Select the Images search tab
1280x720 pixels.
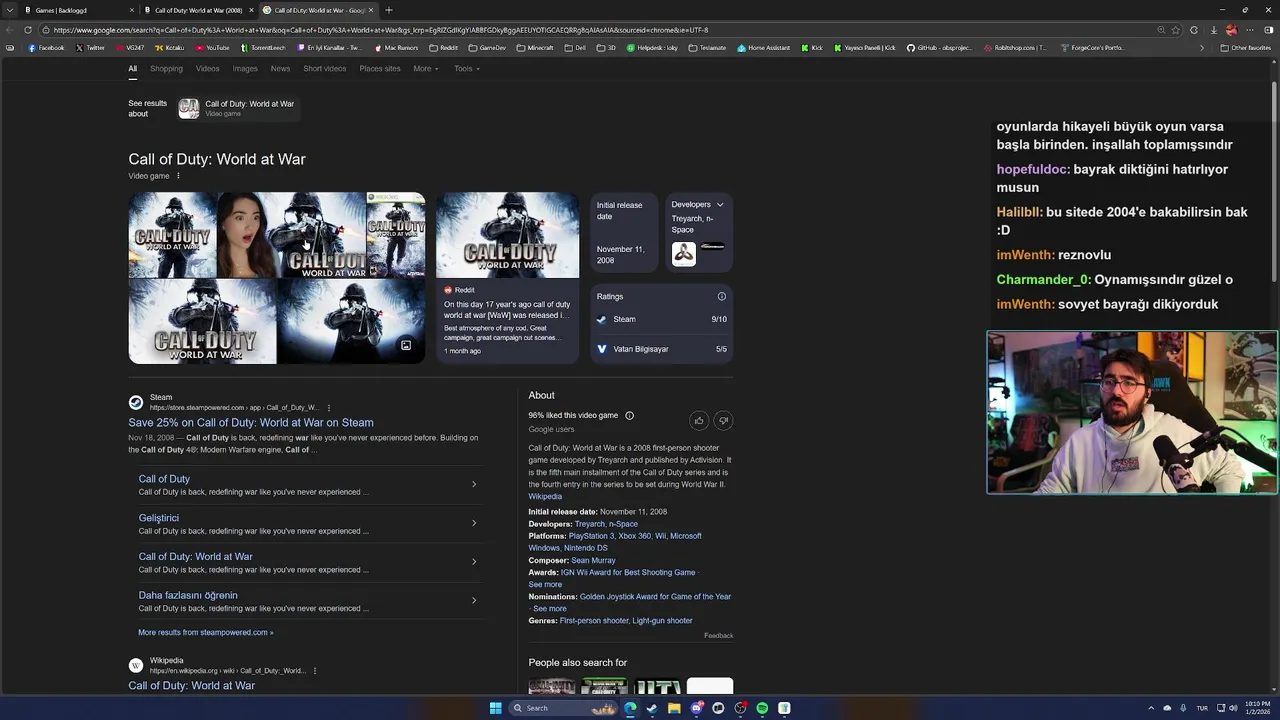pos(245,69)
